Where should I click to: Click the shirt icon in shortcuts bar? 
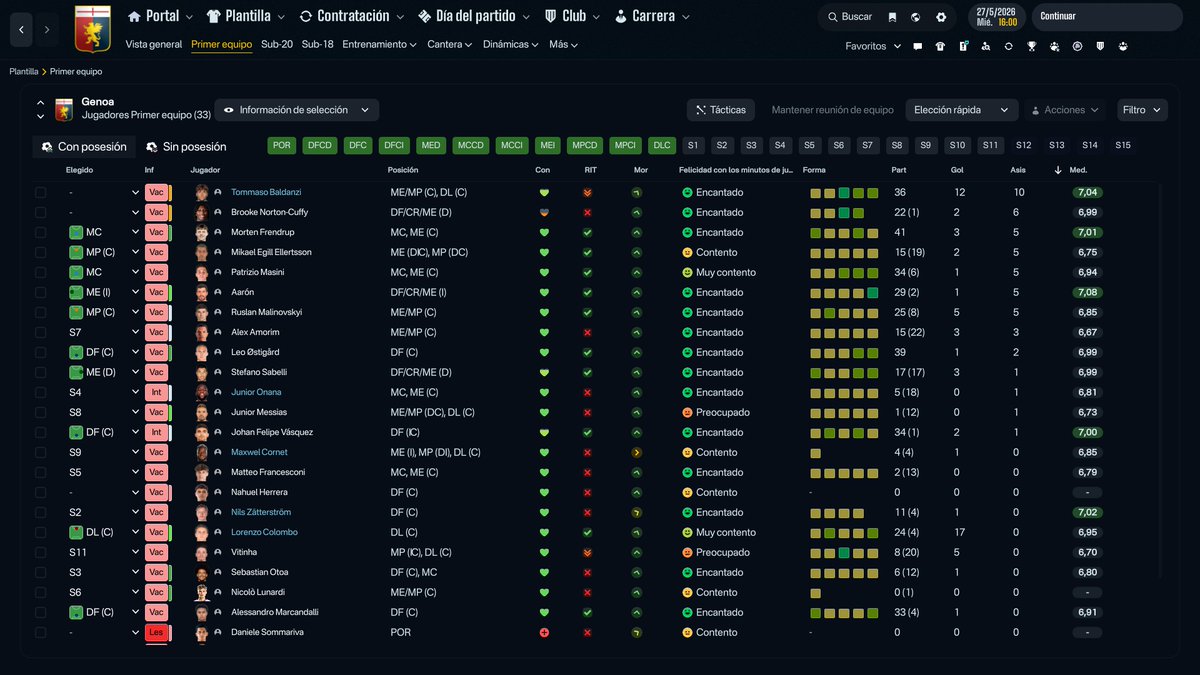click(940, 46)
